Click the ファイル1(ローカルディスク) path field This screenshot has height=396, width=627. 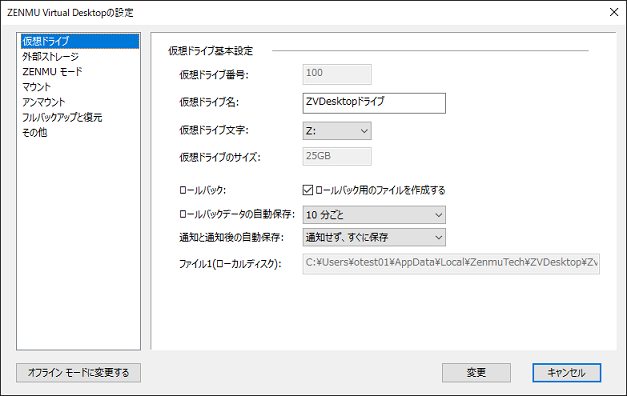(451, 264)
